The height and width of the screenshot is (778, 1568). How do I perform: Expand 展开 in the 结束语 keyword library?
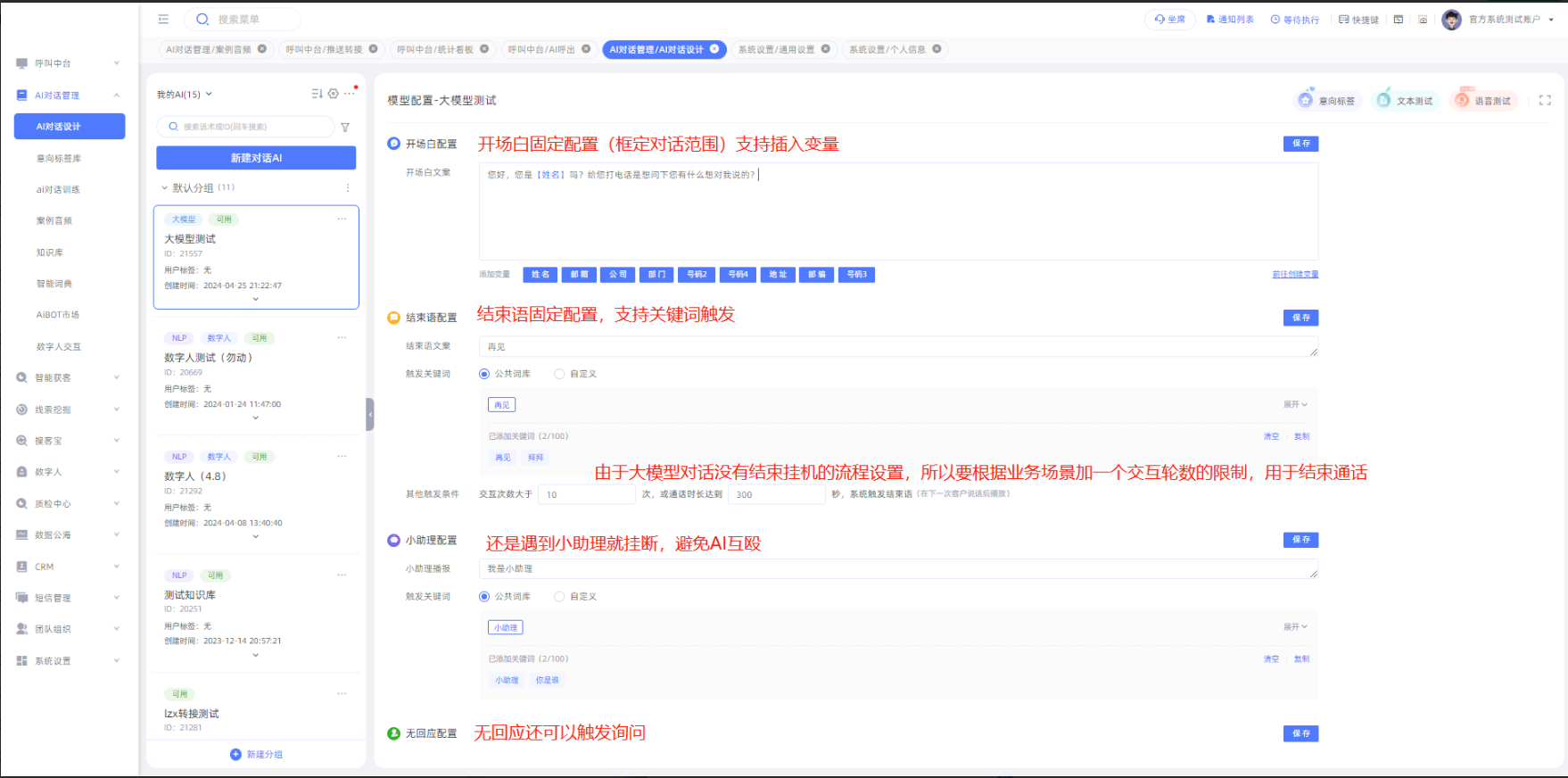1295,405
